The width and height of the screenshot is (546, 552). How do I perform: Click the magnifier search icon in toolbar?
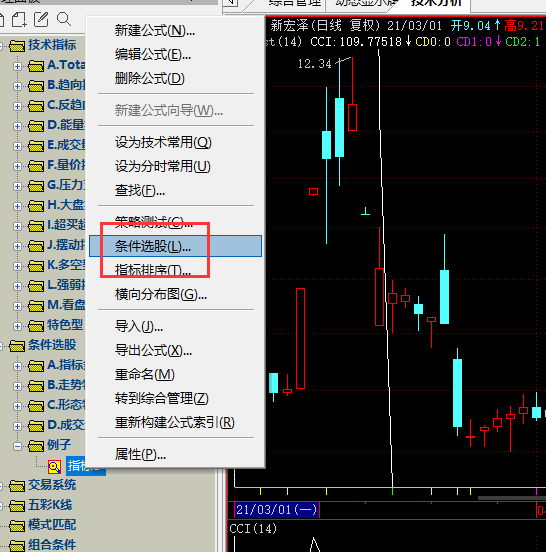point(64,19)
